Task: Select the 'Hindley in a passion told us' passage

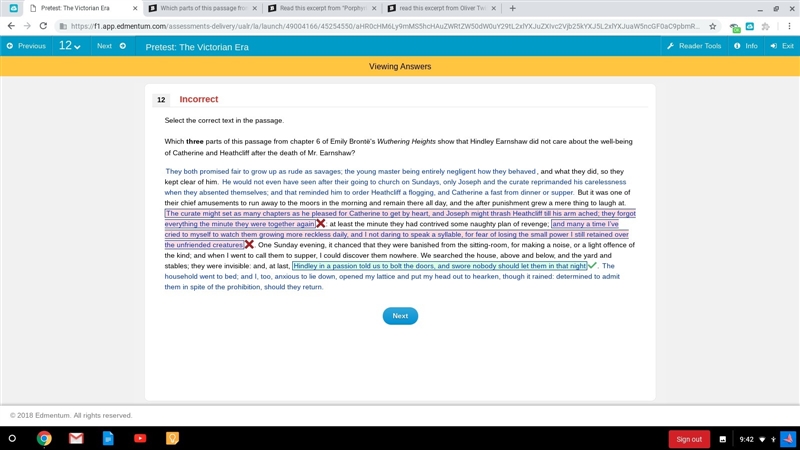Action: 439,266
